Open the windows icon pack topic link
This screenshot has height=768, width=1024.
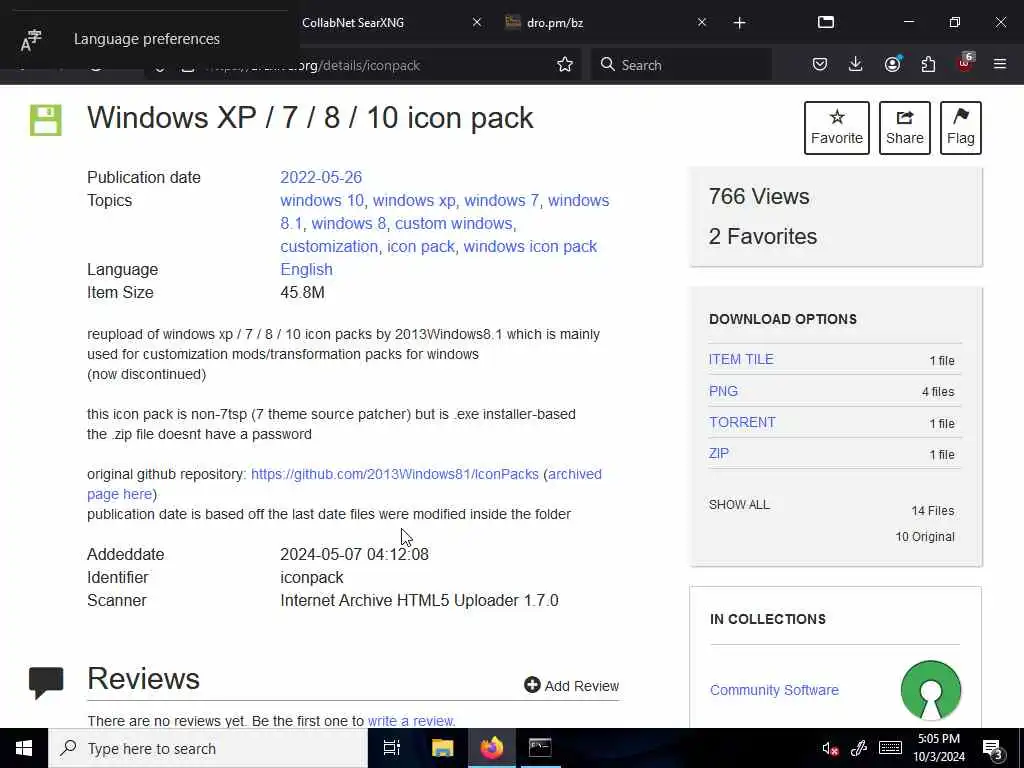pos(530,246)
